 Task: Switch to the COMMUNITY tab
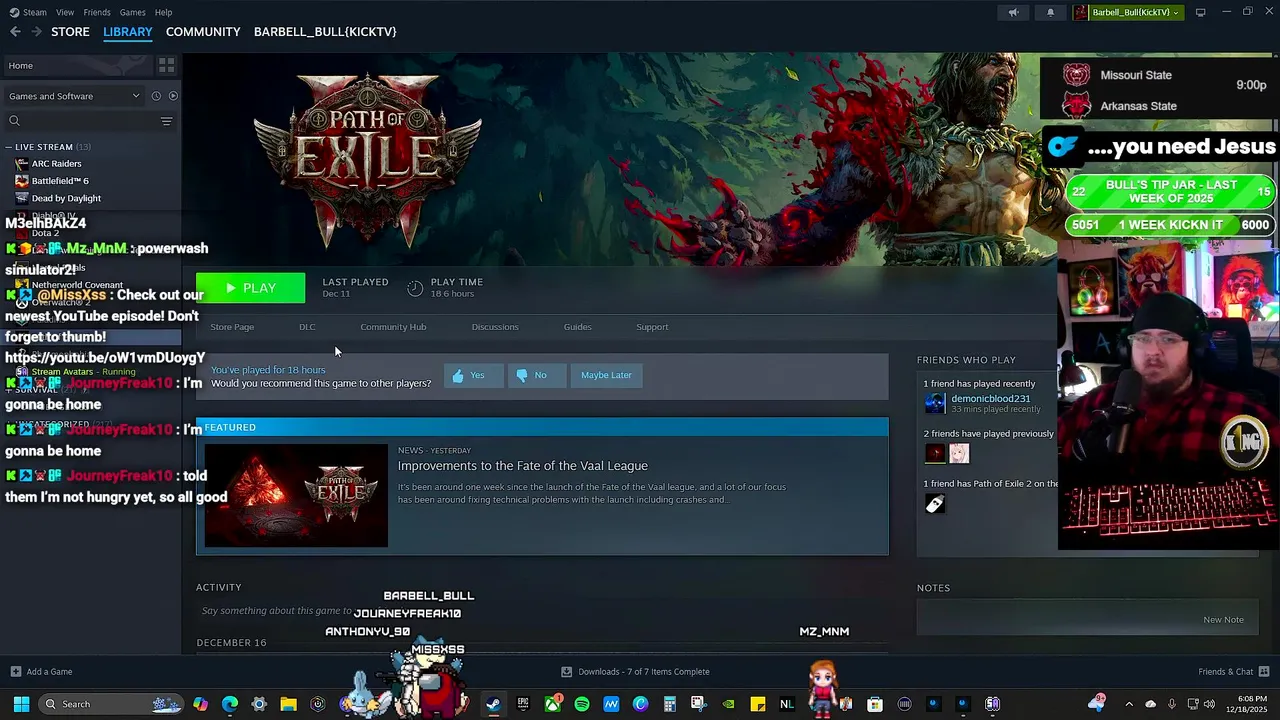tap(203, 32)
